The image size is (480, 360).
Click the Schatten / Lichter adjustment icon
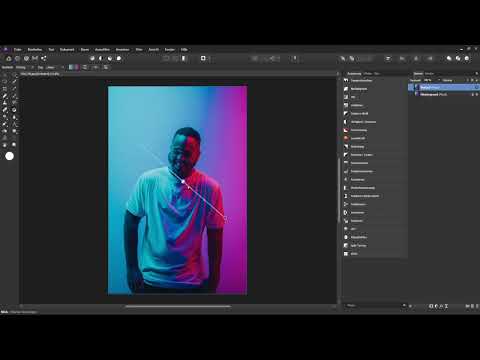[346, 155]
